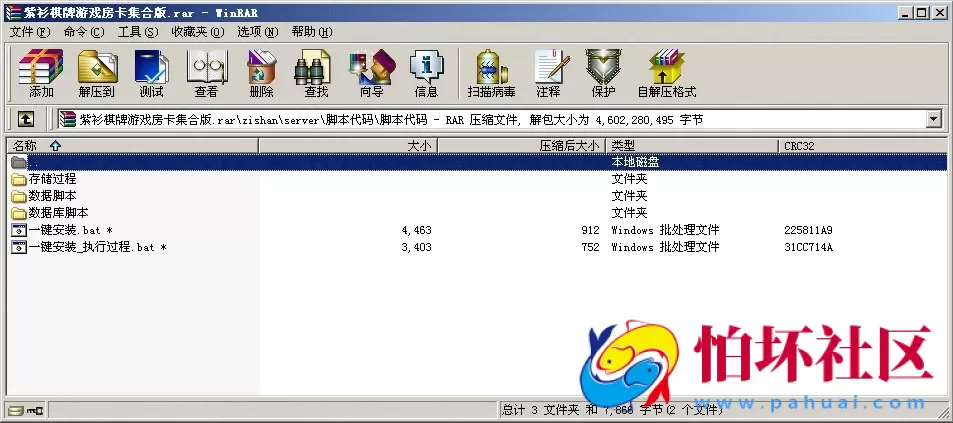
Task: Sort by the 类型 column header
Action: point(692,146)
